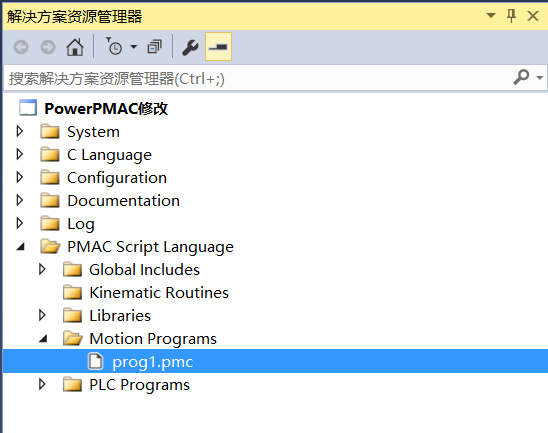Image resolution: width=548 pixels, height=433 pixels.
Task: Expand the PLC Programs folder
Action: pyautogui.click(x=42, y=384)
